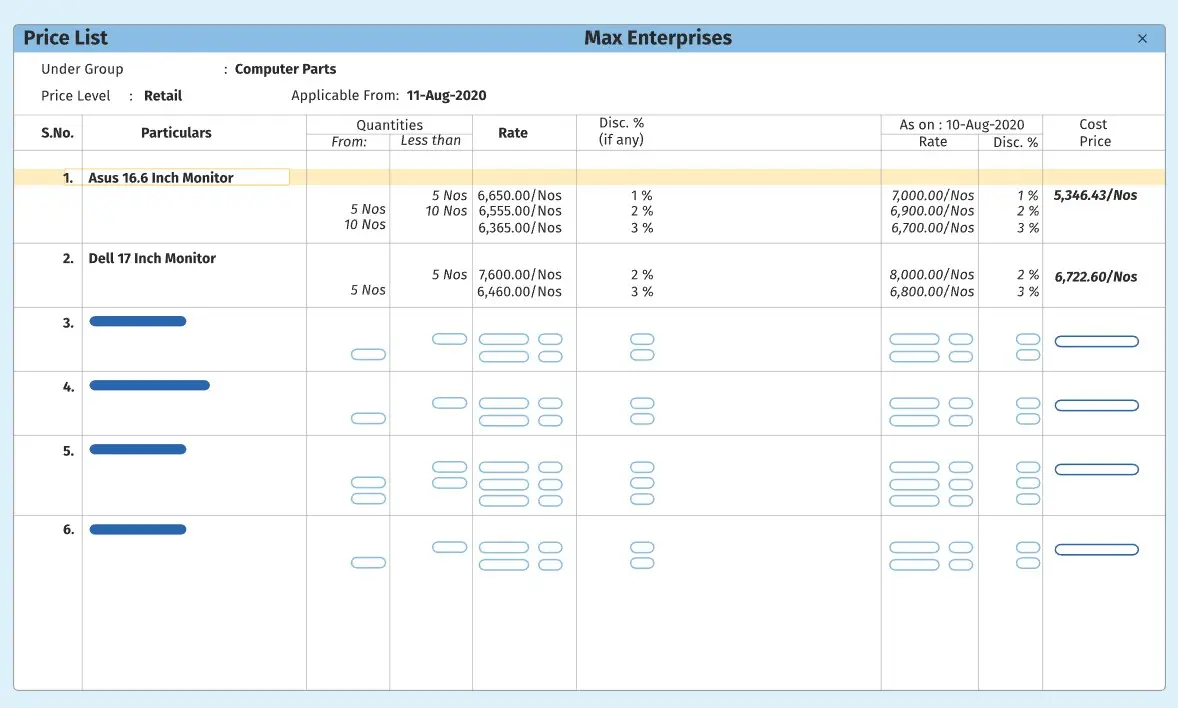Click the 7,600.00/Nos rate for Dell monitor
The width and height of the screenshot is (1178, 708).
(519, 275)
